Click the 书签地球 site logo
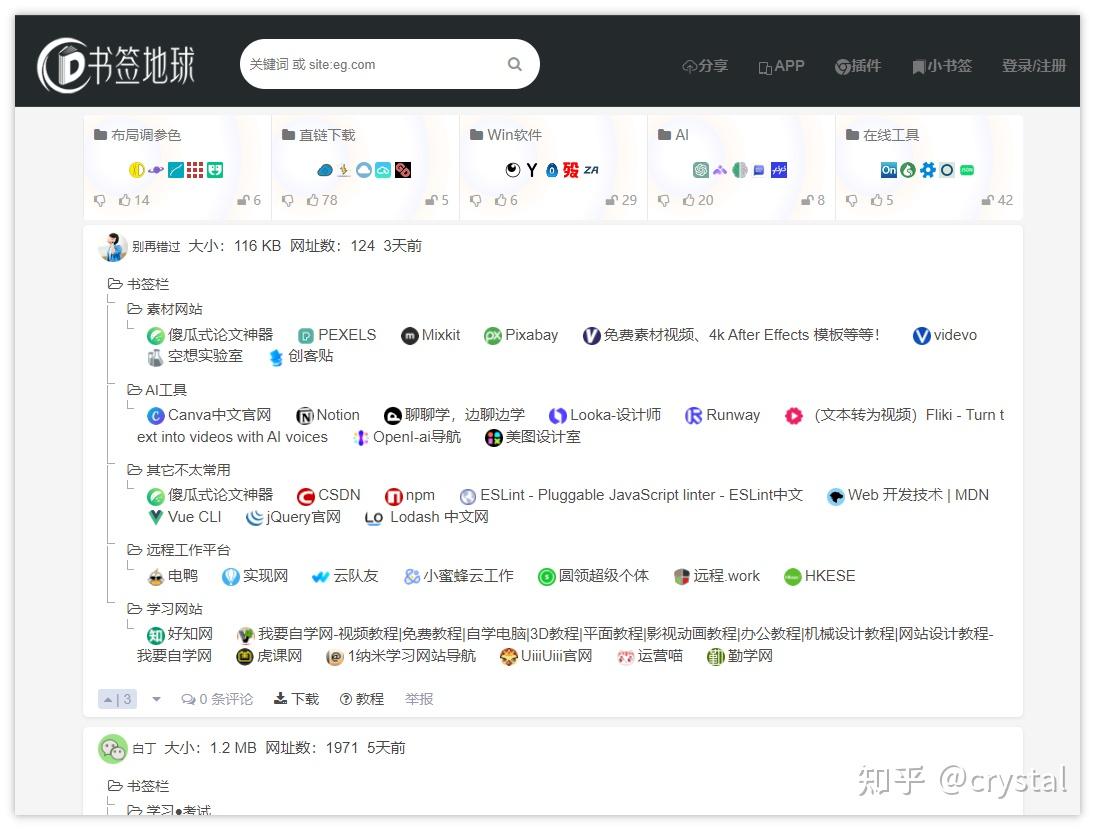The height and width of the screenshot is (830, 1095). (116, 66)
